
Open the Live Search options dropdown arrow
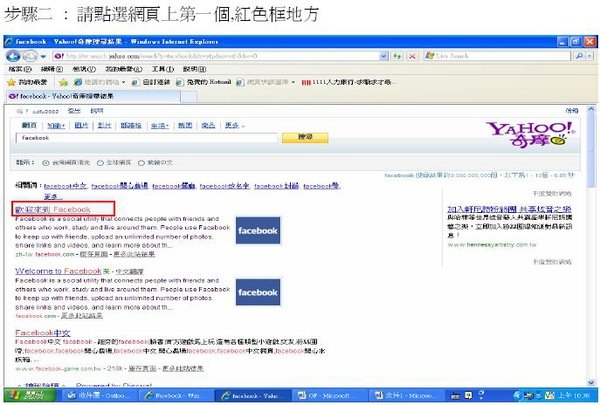(x=590, y=56)
